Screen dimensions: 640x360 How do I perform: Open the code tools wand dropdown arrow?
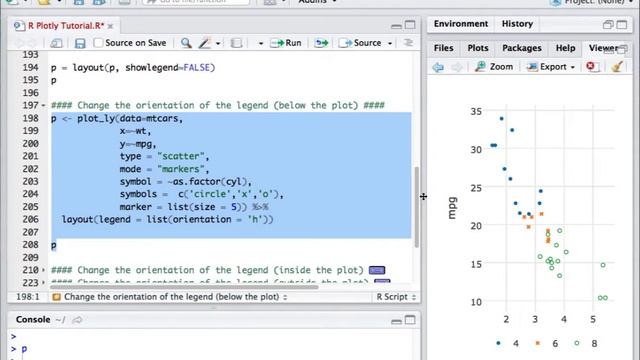pyautogui.click(x=218, y=43)
